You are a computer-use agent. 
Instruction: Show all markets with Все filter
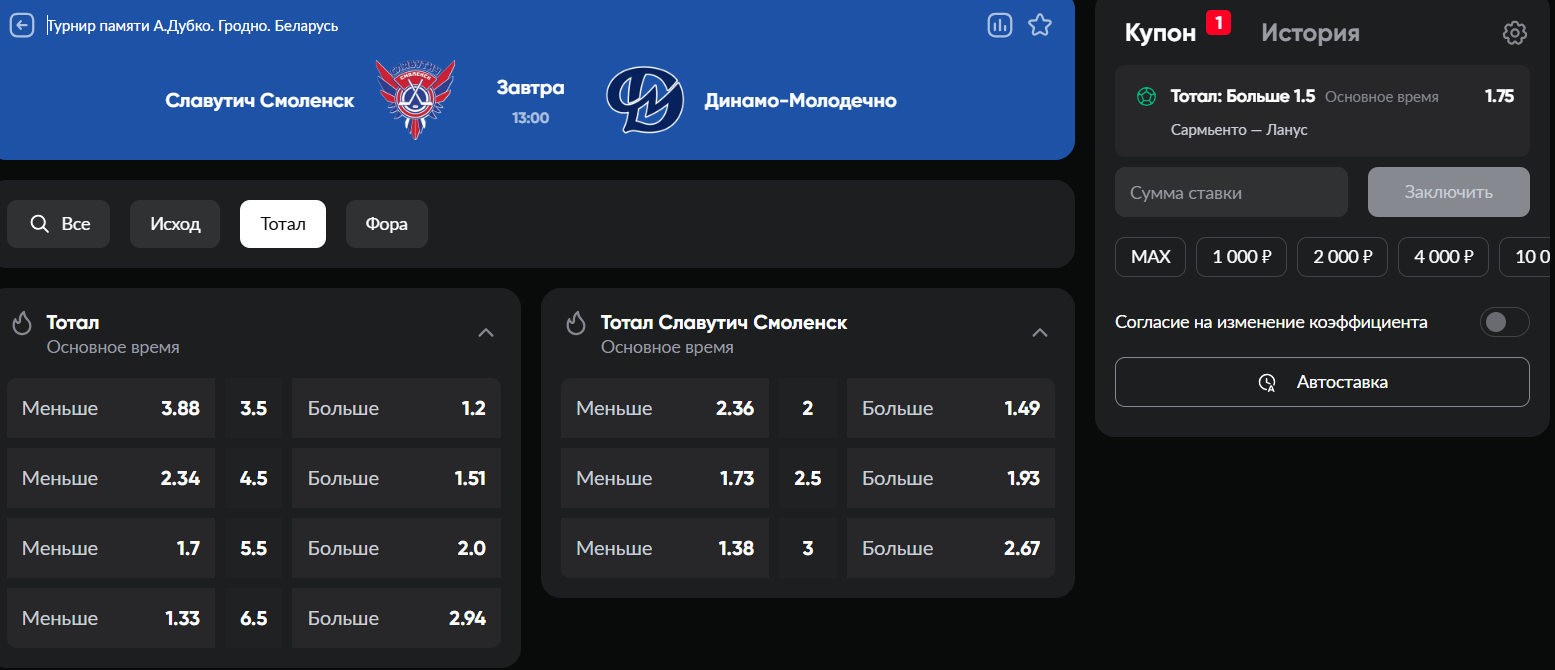[x=58, y=224]
